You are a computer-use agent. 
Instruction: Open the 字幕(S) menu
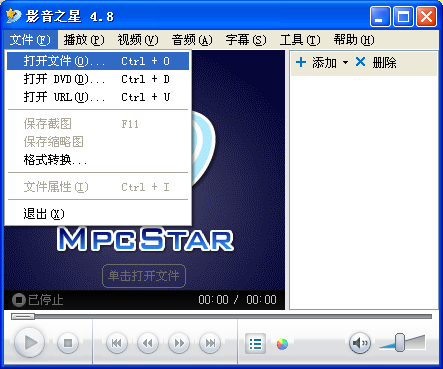tap(246, 40)
